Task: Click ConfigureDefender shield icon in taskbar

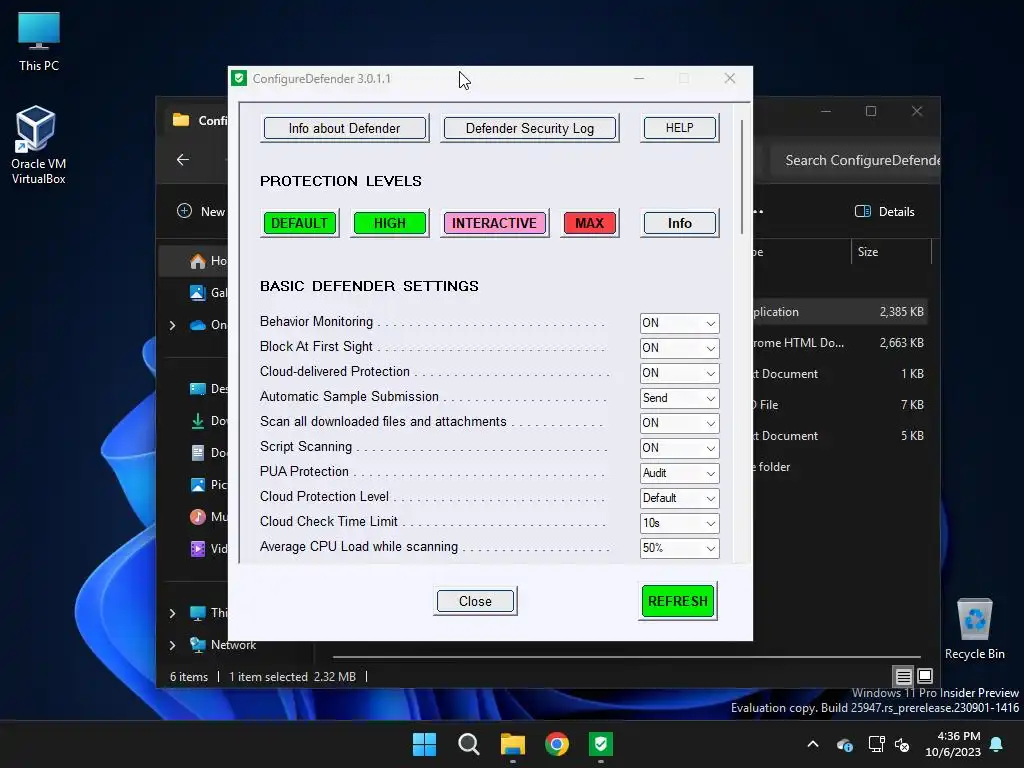Action: [x=601, y=744]
